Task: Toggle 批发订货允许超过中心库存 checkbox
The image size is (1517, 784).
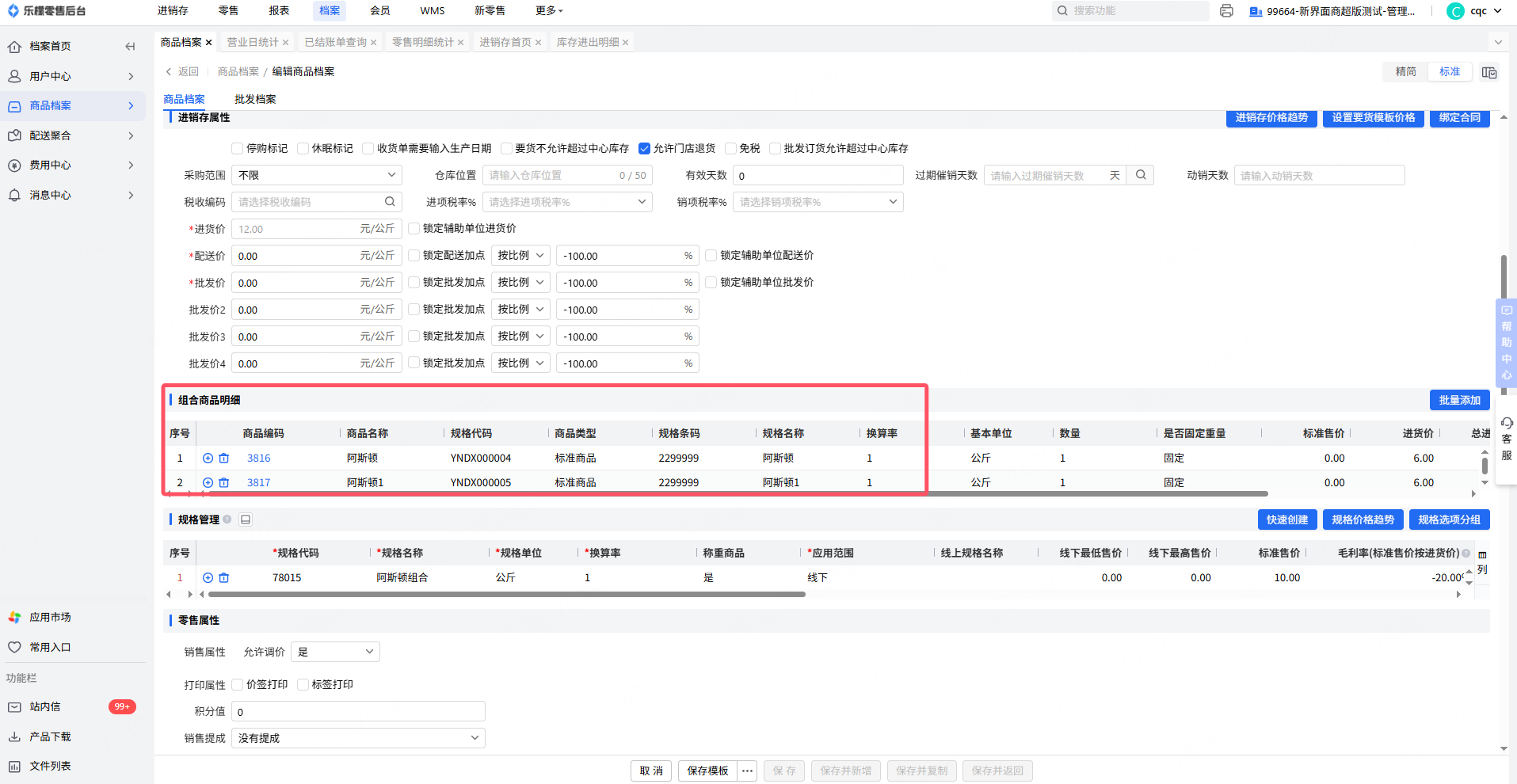Action: coord(776,149)
